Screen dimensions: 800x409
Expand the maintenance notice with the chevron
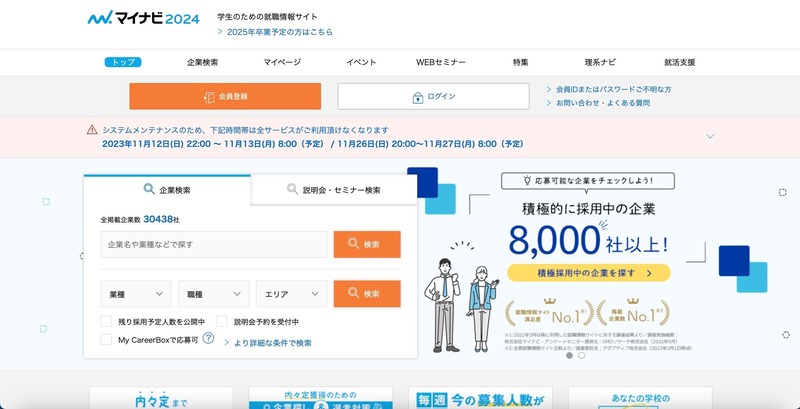click(710, 136)
